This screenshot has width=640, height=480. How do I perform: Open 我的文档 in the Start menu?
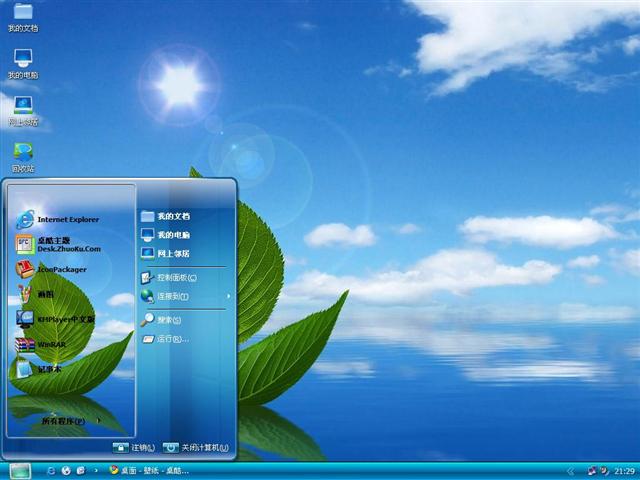[x=172, y=215]
